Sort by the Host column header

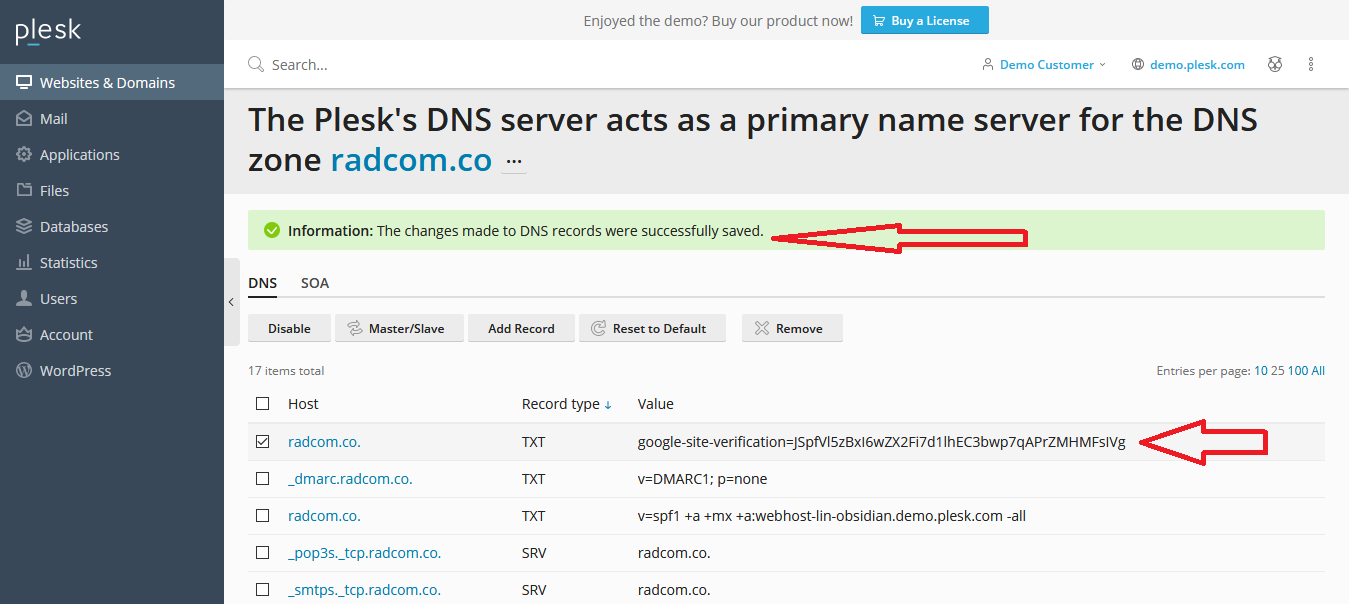[x=303, y=404]
